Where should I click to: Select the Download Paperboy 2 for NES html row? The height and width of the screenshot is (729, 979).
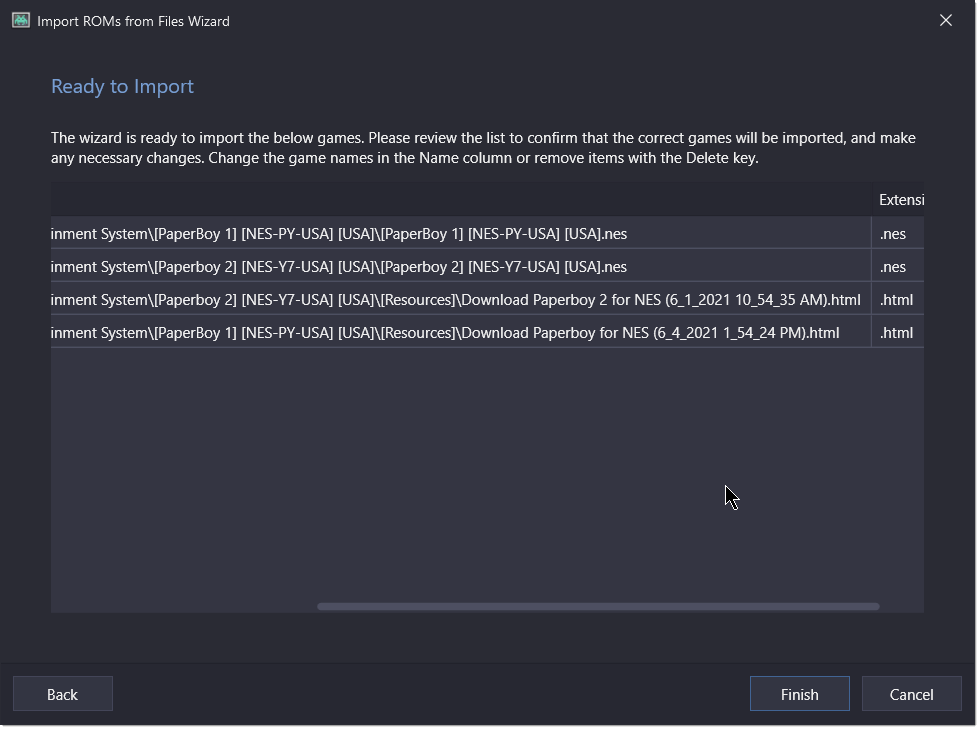[x=487, y=300]
